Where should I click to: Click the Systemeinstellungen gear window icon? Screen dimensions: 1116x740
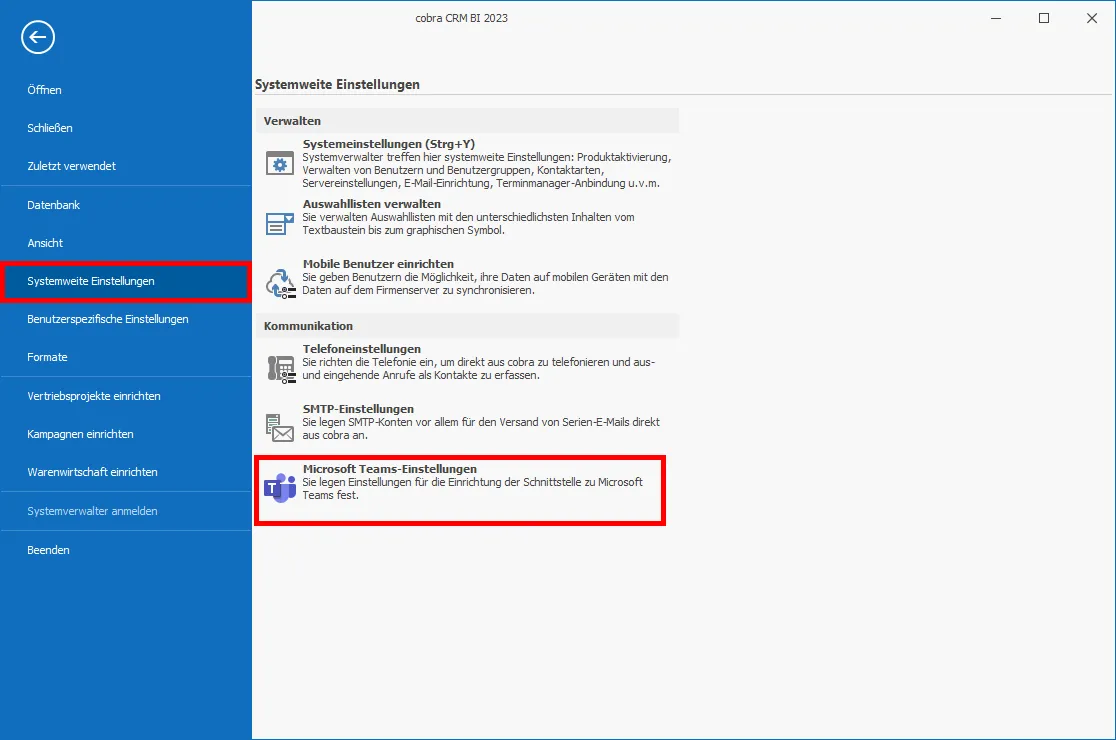(x=280, y=163)
